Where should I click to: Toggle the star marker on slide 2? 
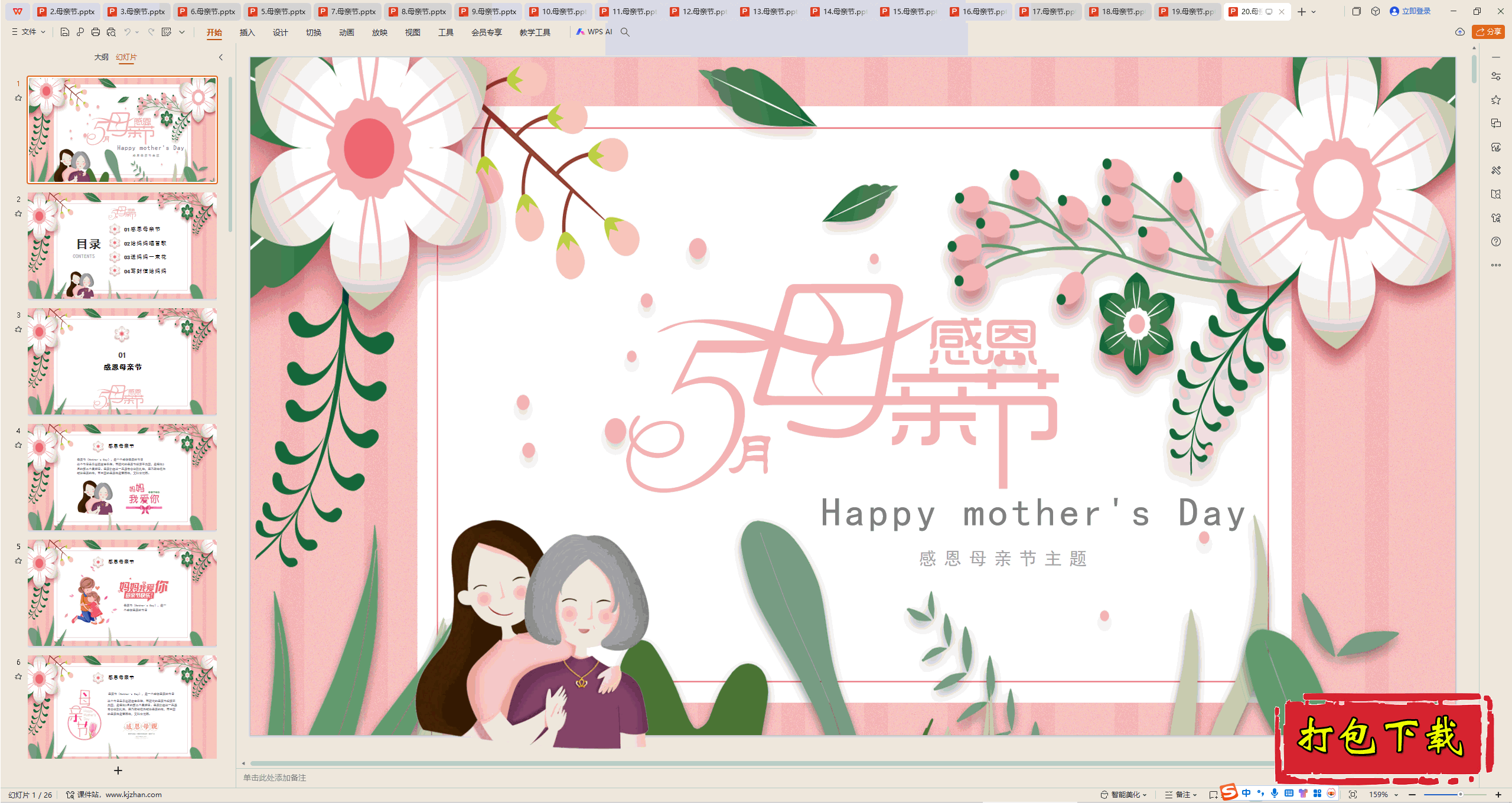pyautogui.click(x=18, y=214)
